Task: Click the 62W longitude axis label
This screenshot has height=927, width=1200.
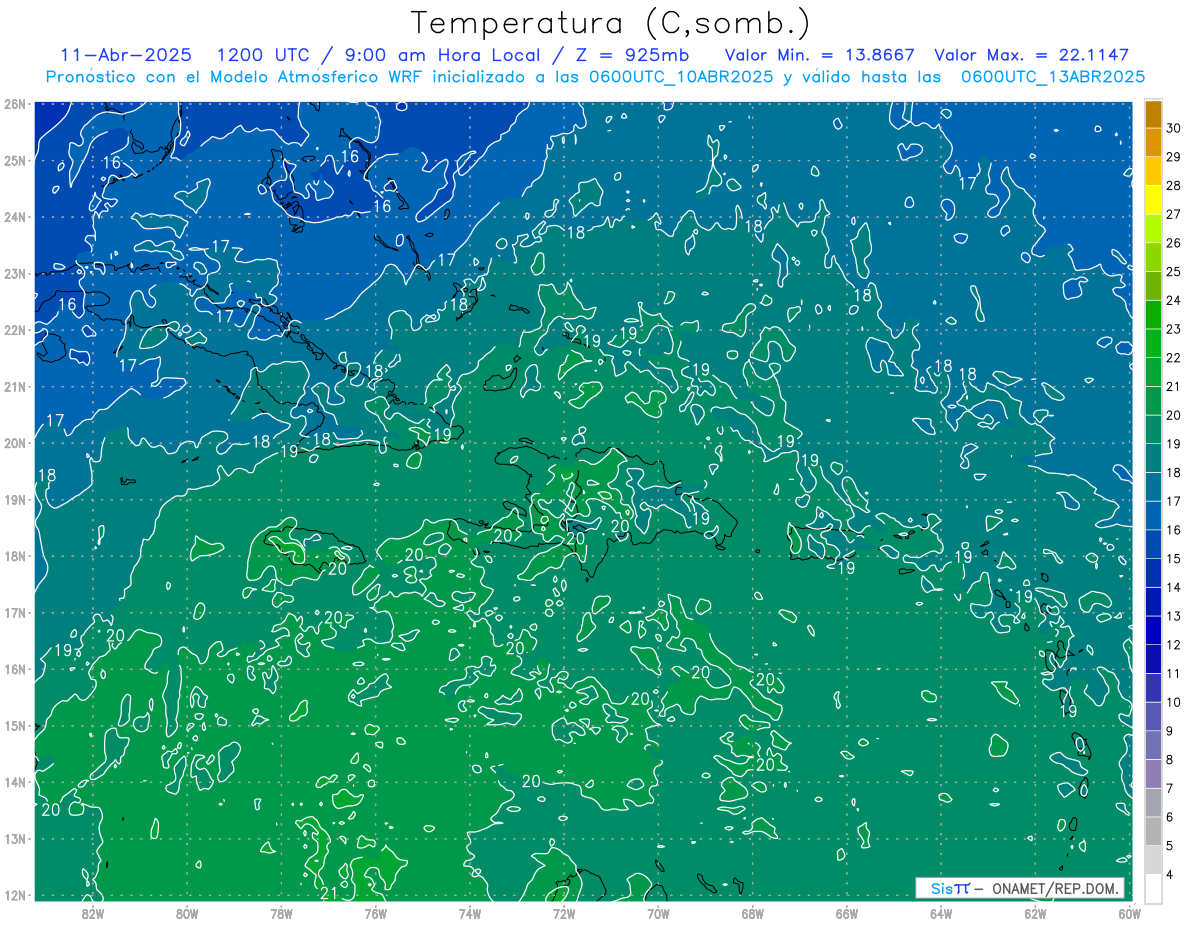Action: tap(1035, 913)
